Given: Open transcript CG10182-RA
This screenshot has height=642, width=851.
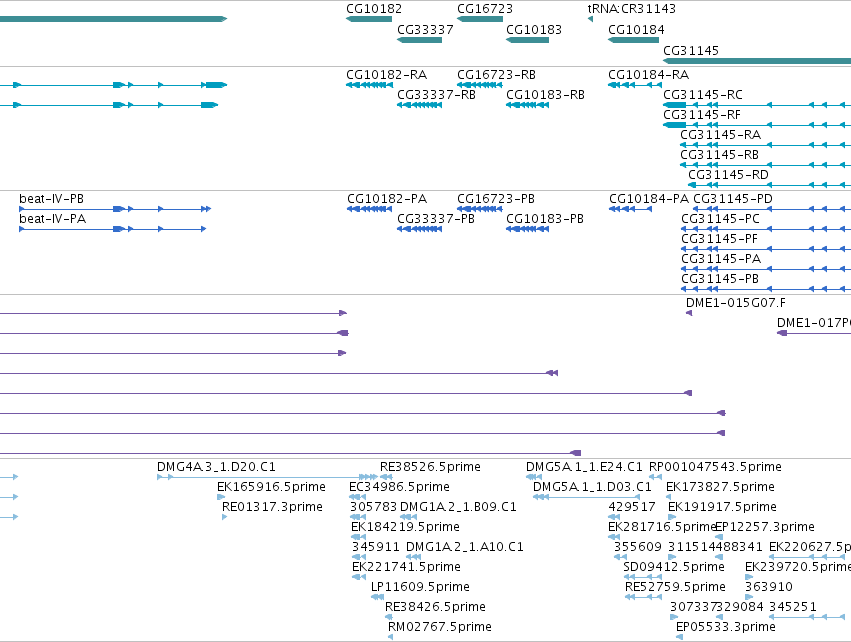Looking at the screenshot, I should click(386, 75).
